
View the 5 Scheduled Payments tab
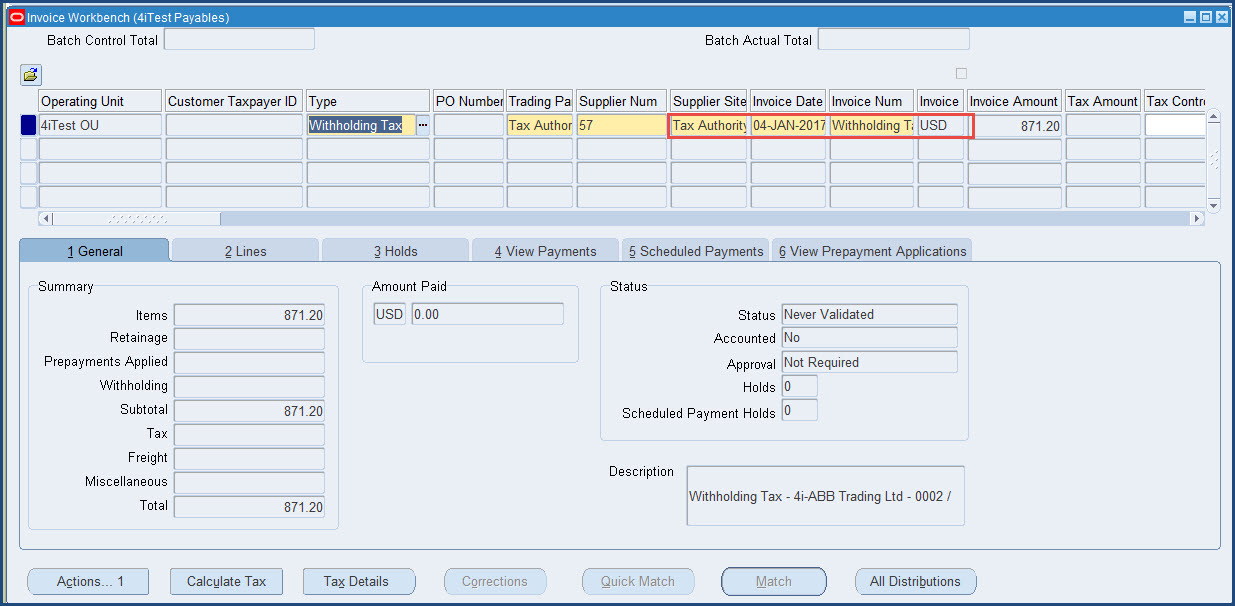click(x=695, y=250)
